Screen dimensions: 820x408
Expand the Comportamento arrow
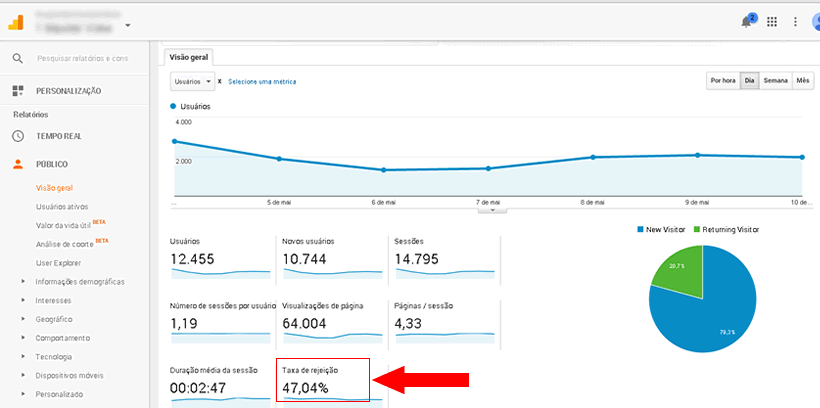pyautogui.click(x=23, y=338)
